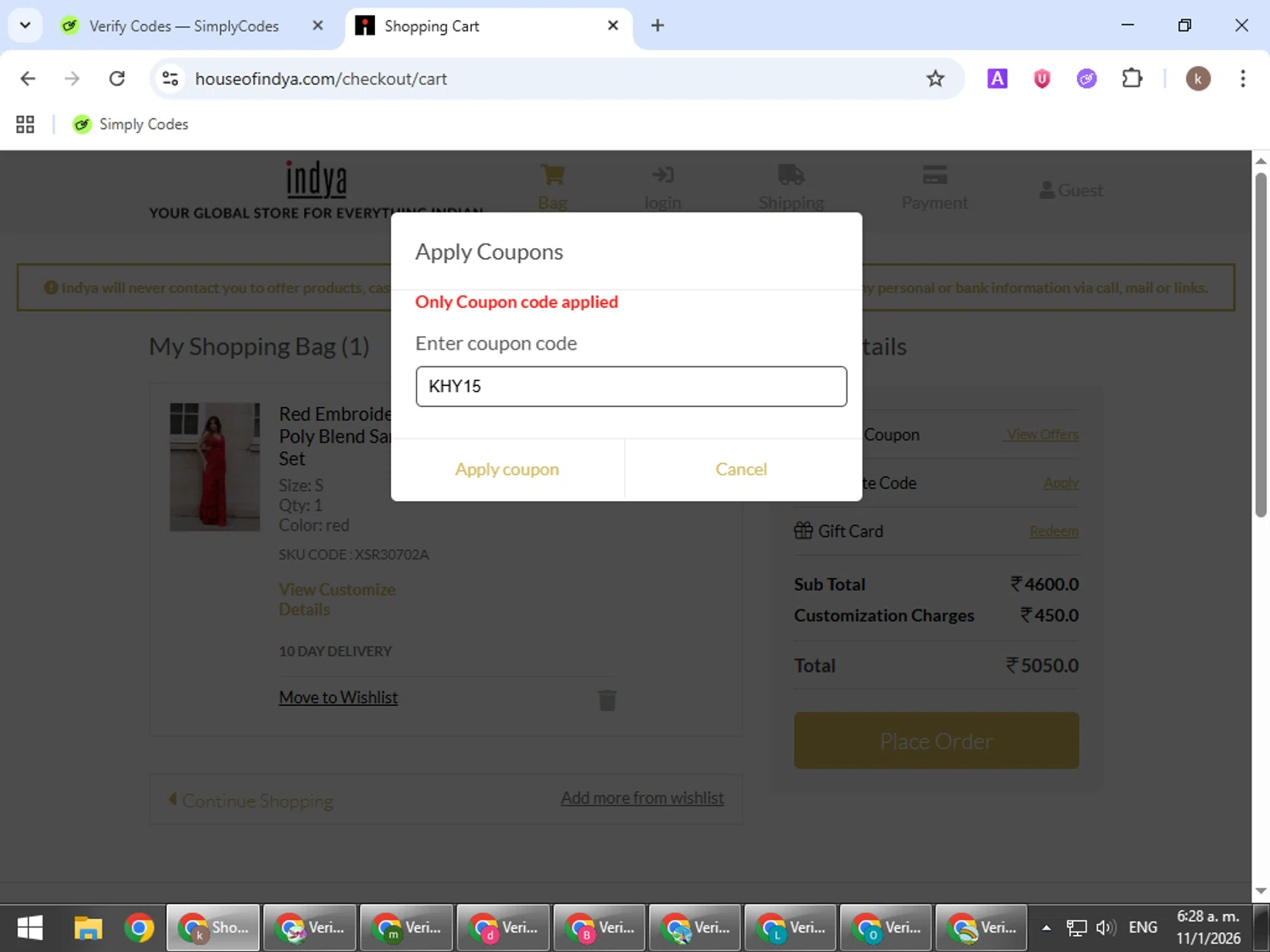Click the Bag cart step icon
Screen dimensions: 1270x952
click(553, 175)
